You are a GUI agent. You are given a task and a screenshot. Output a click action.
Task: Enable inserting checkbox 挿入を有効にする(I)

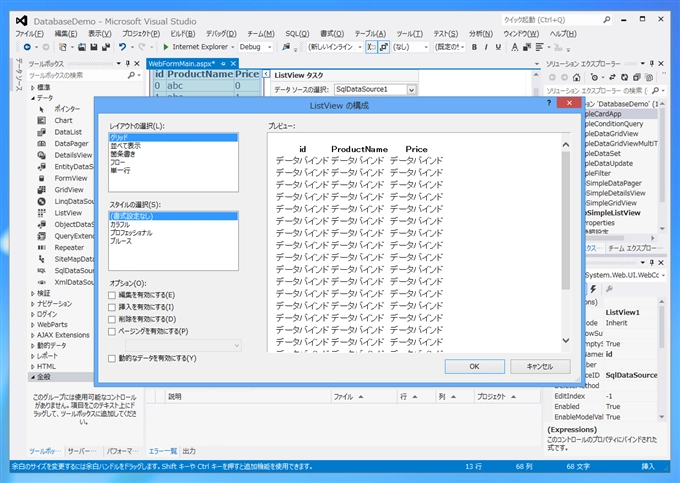tap(112, 307)
